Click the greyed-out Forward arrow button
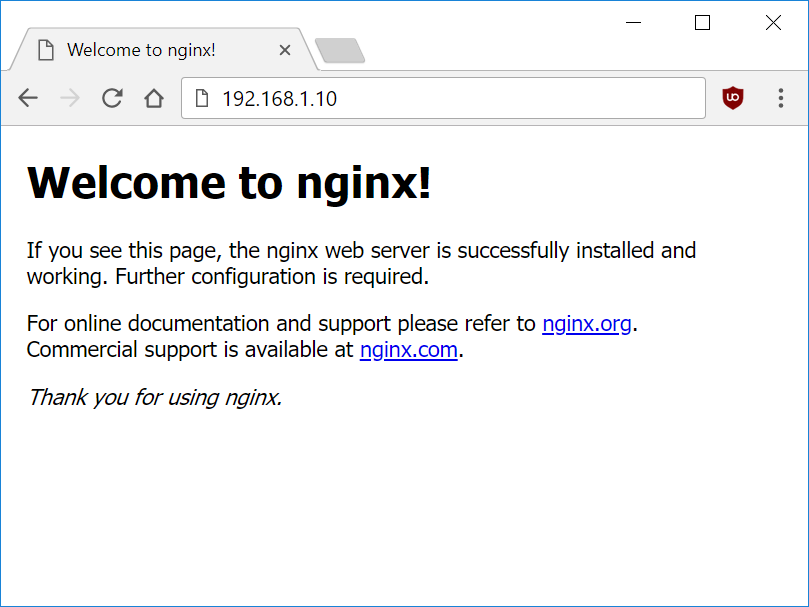The image size is (809, 607). pos(70,98)
